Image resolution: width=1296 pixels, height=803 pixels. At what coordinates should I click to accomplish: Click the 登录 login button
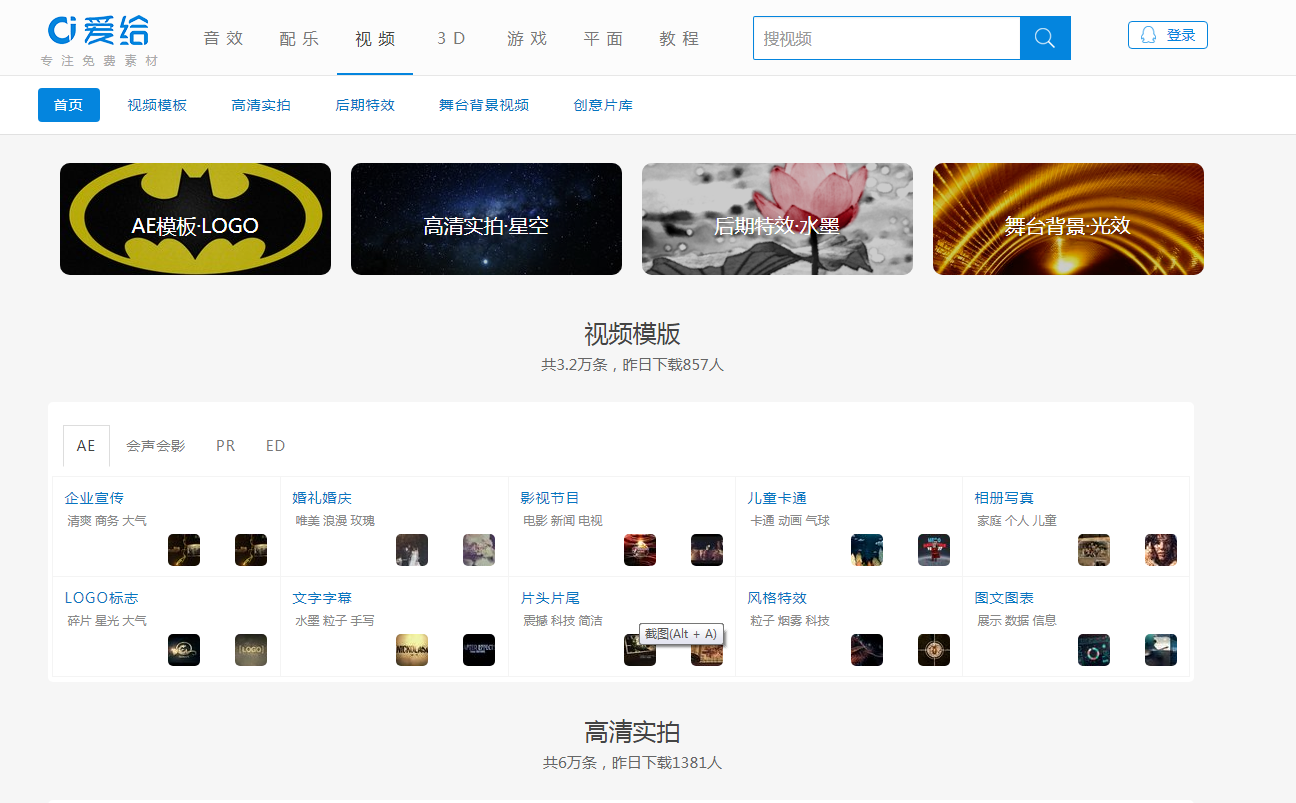[x=1168, y=35]
